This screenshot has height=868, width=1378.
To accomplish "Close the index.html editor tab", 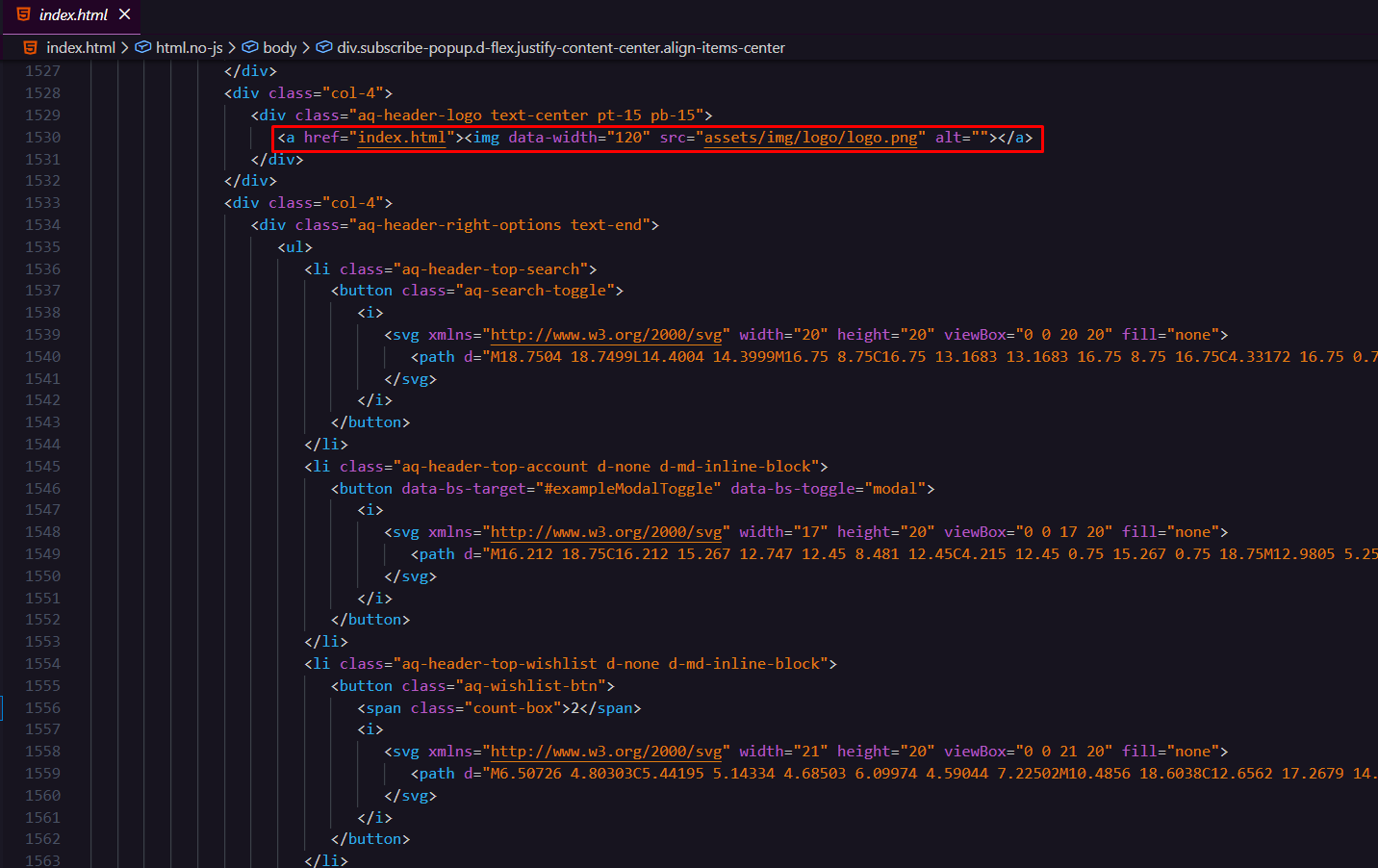I will (124, 14).
